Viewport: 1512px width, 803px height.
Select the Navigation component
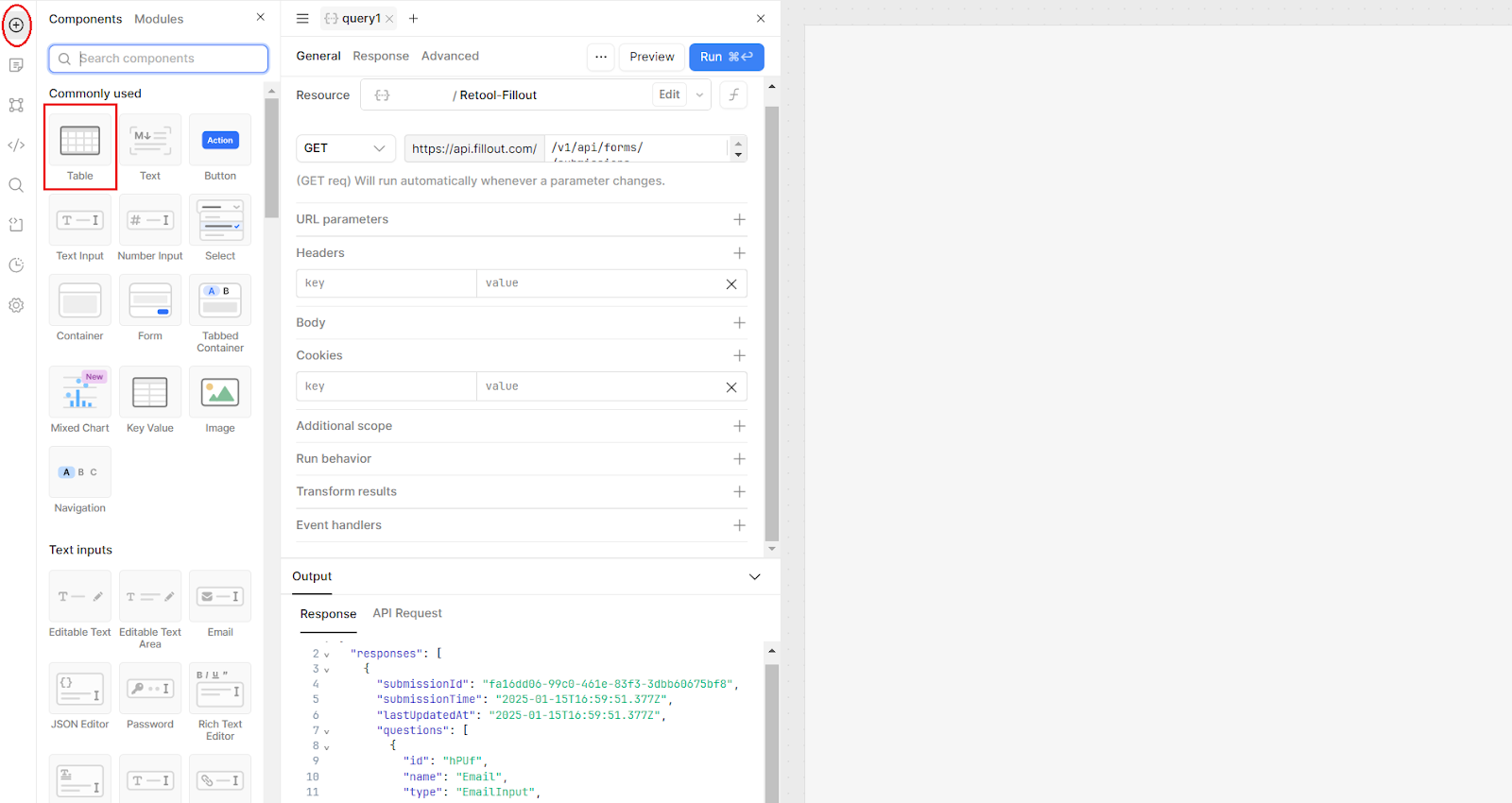80,481
